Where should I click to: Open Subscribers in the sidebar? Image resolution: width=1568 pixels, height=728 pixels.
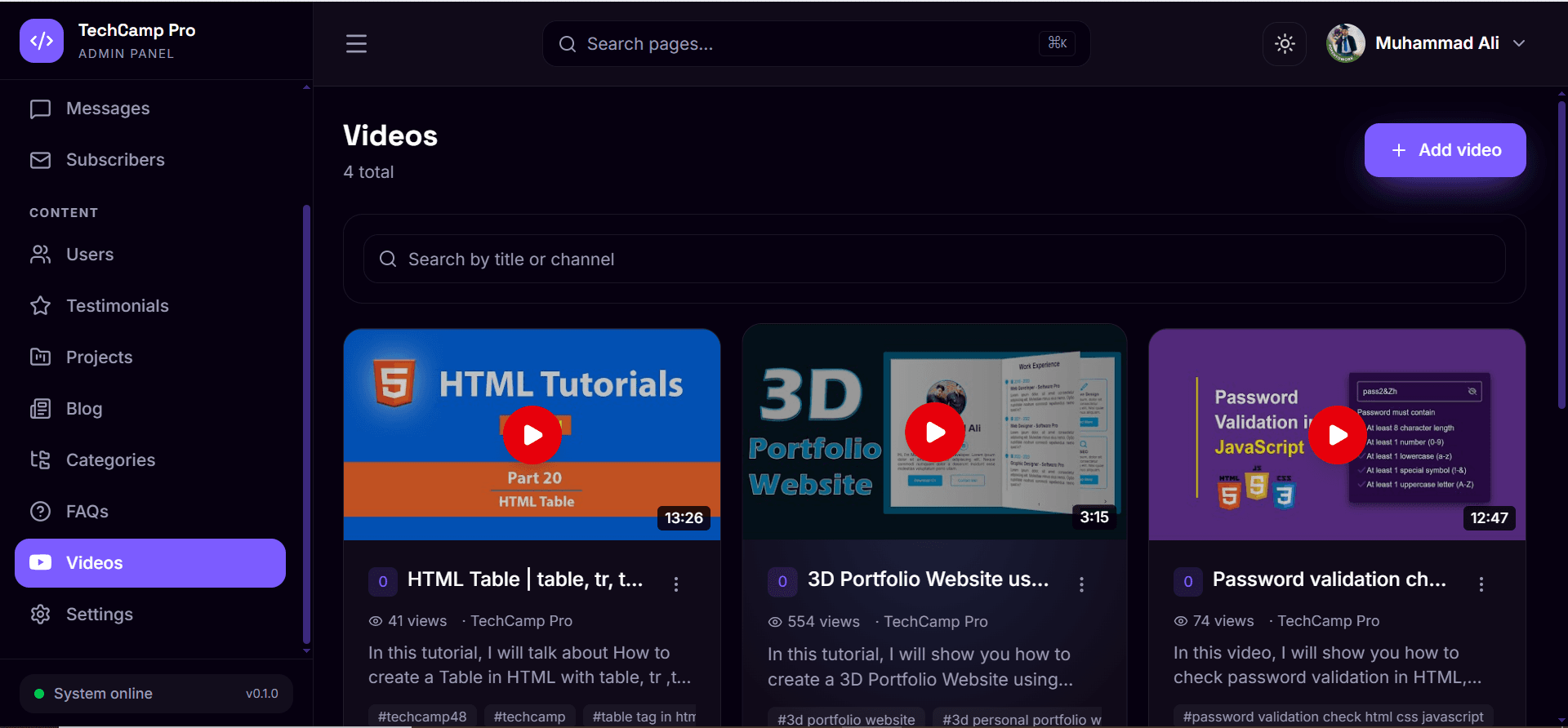point(150,160)
